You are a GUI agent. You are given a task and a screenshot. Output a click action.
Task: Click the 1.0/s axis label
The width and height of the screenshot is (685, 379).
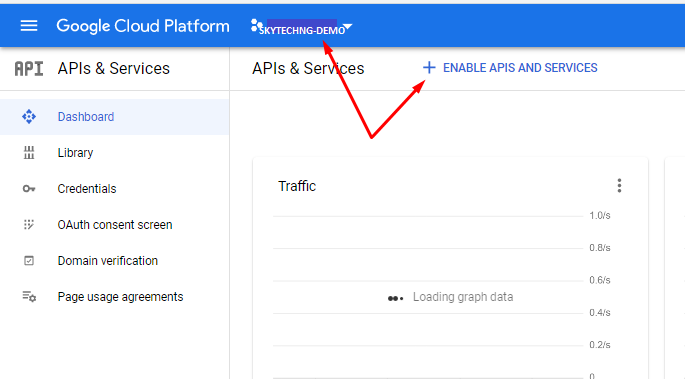pyautogui.click(x=600, y=216)
